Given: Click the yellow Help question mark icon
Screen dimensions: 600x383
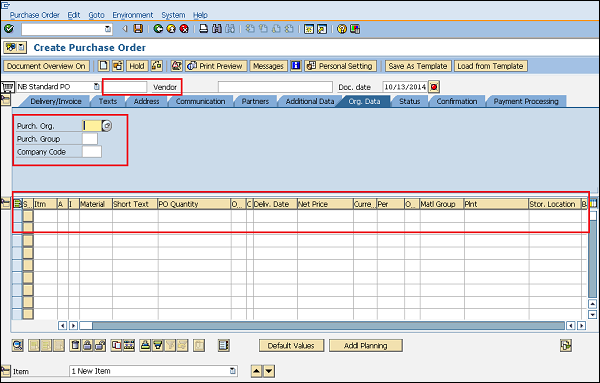Looking at the screenshot, I should [342, 29].
